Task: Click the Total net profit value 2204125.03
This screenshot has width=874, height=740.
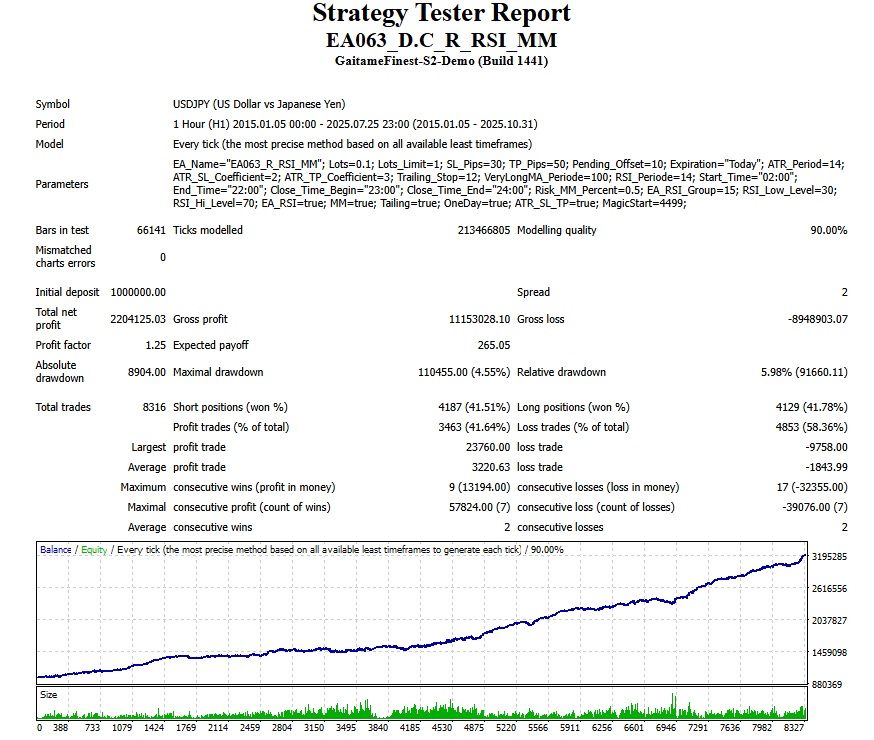Action: pos(138,319)
